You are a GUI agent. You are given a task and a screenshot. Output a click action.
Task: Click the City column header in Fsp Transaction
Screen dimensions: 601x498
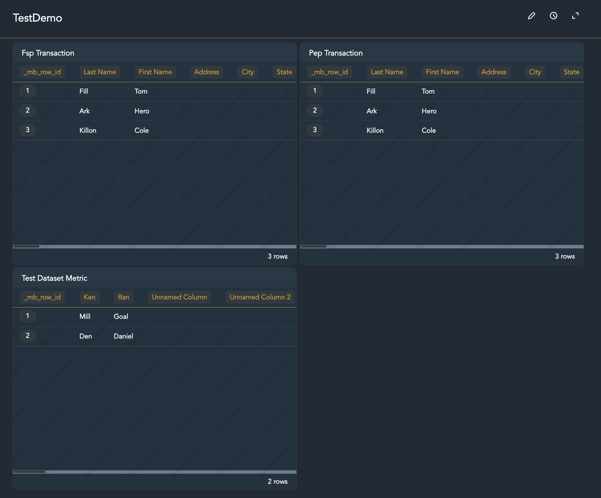[x=247, y=72]
